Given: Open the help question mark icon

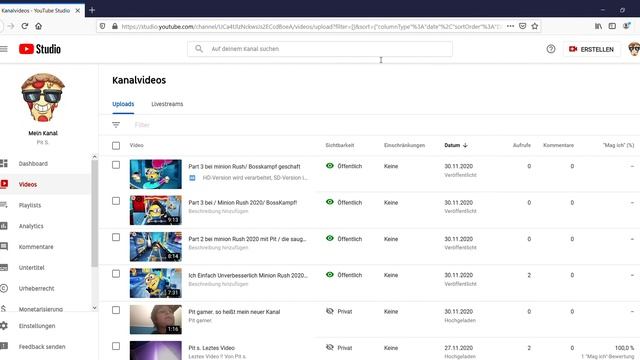Looking at the screenshot, I should coord(551,49).
